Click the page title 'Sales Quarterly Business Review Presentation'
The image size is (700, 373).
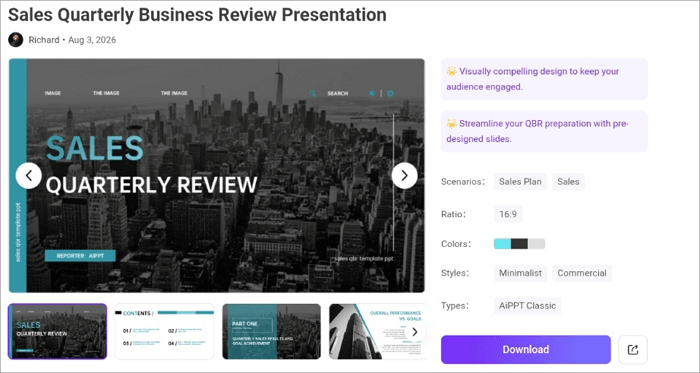197,15
